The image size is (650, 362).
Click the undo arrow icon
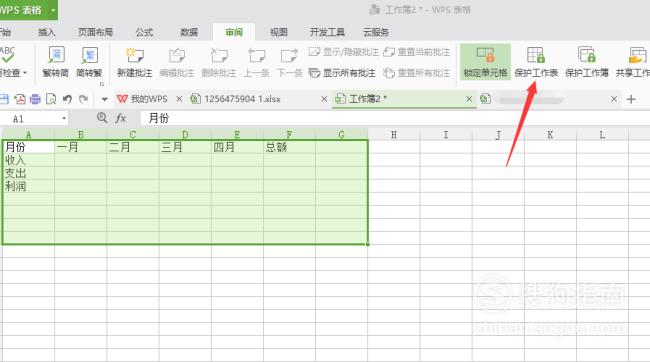coord(67,99)
